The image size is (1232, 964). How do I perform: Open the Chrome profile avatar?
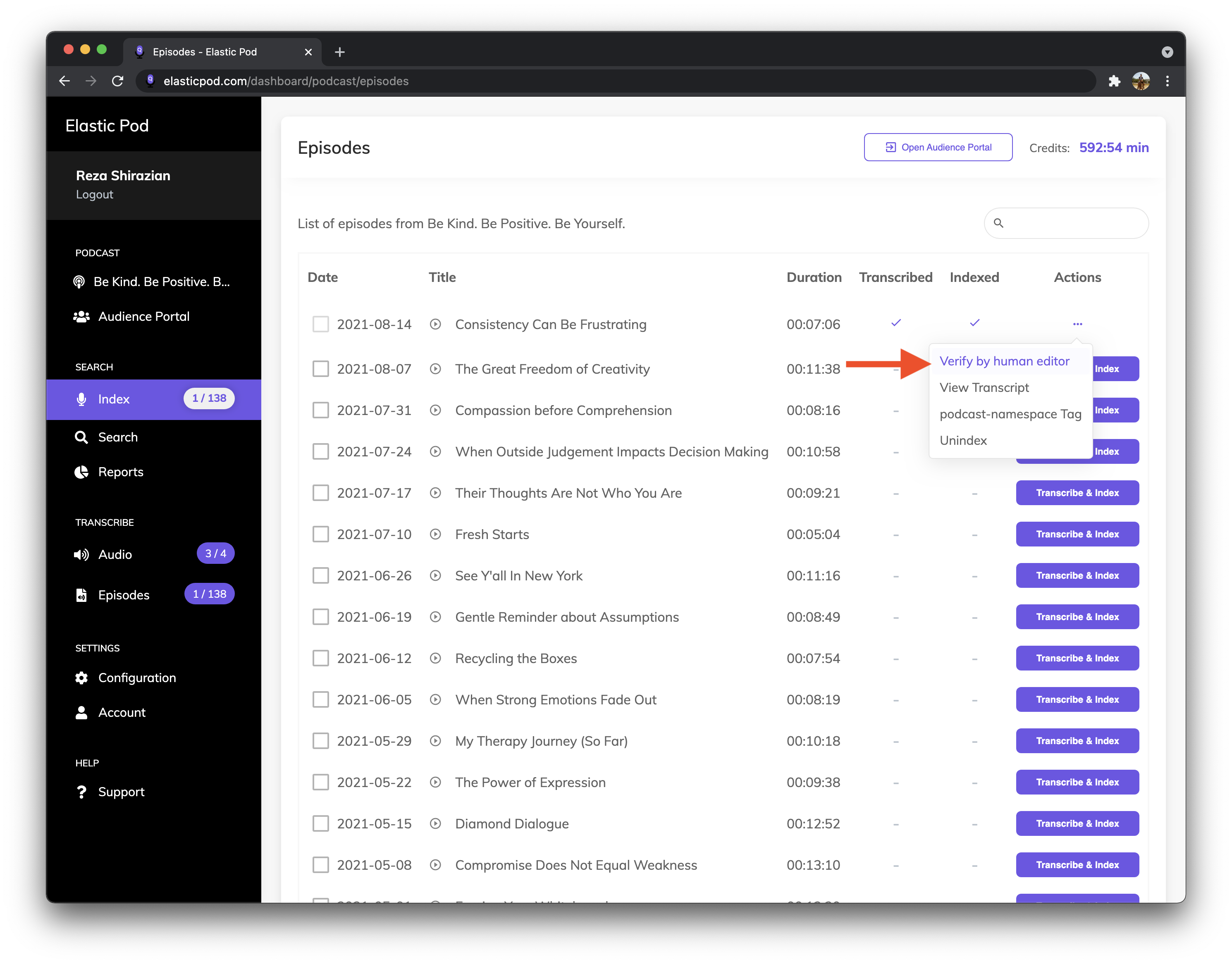(1141, 81)
